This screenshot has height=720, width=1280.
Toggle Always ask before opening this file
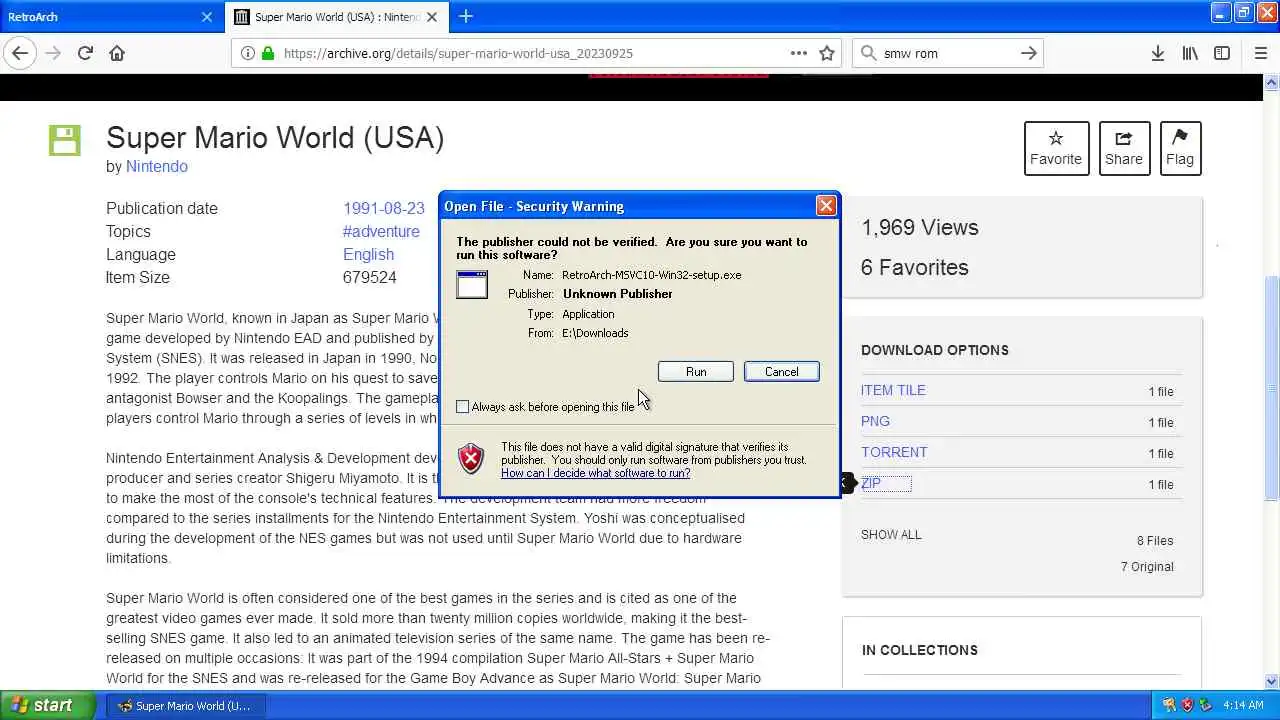coord(462,407)
